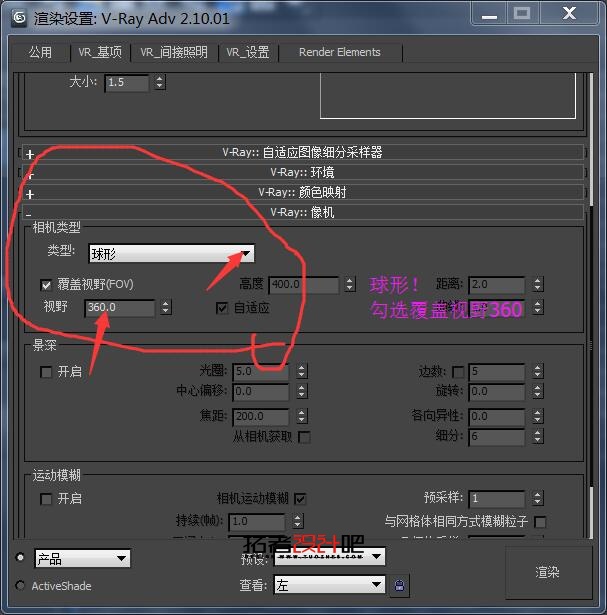Click the 旋转 value field
The height and width of the screenshot is (615, 607).
click(496, 392)
